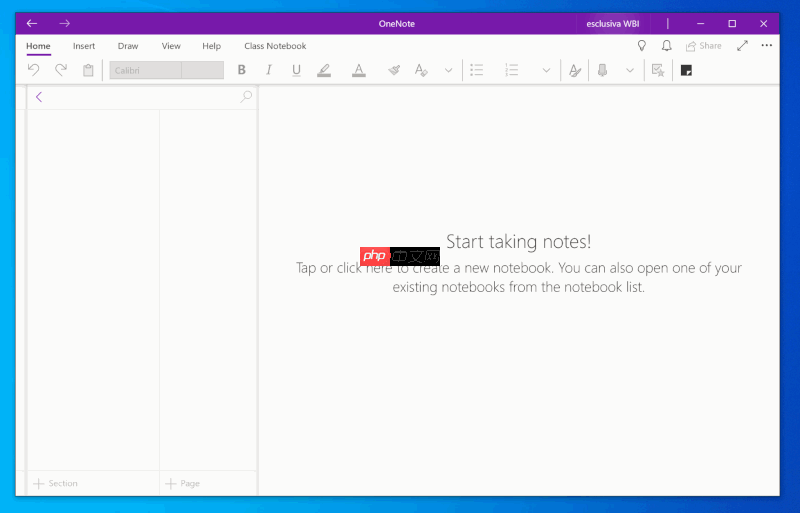Collapse navigation with the purple back chevron

click(x=39, y=97)
